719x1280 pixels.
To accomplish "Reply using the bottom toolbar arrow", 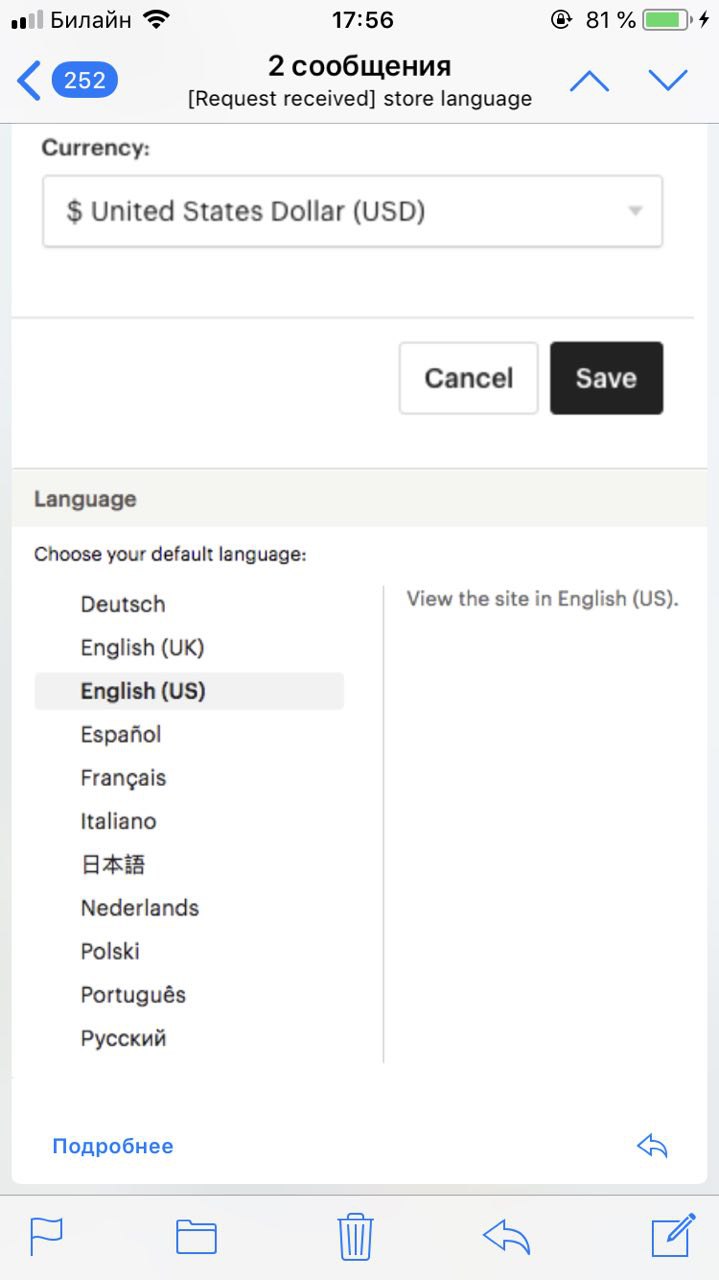I will click(x=506, y=1237).
